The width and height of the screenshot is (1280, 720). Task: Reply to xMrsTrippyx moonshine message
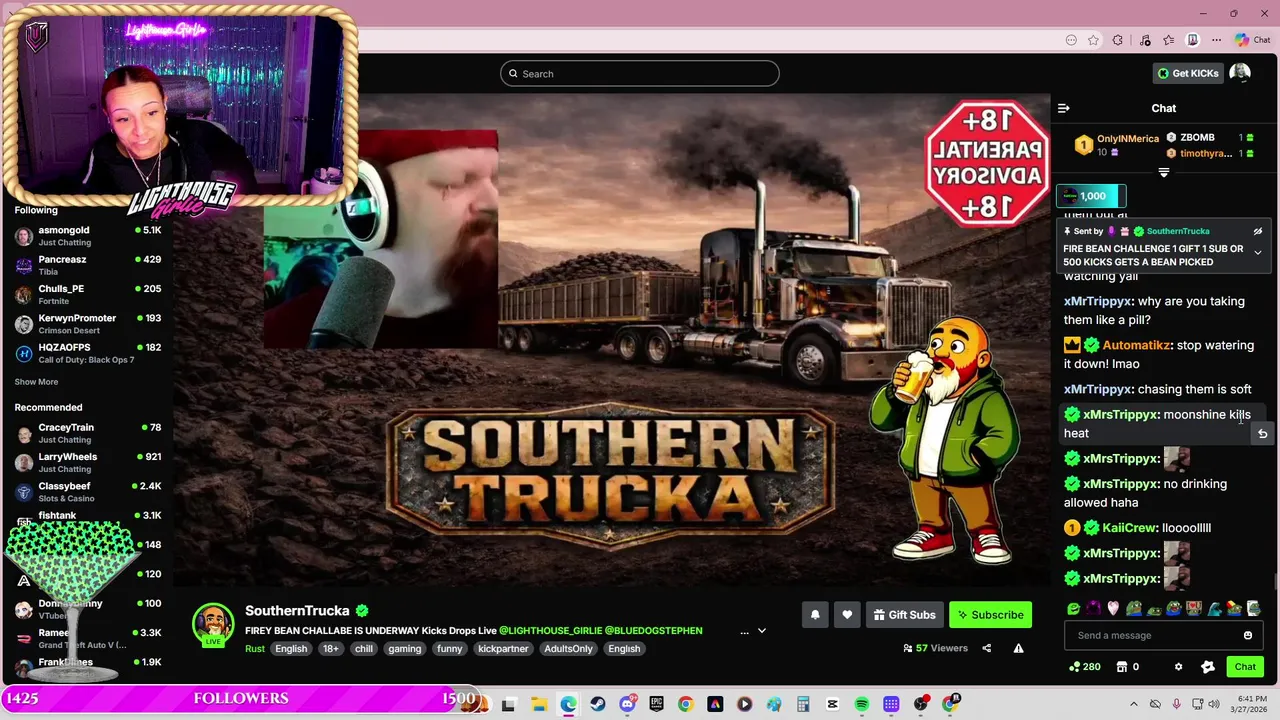click(1263, 434)
